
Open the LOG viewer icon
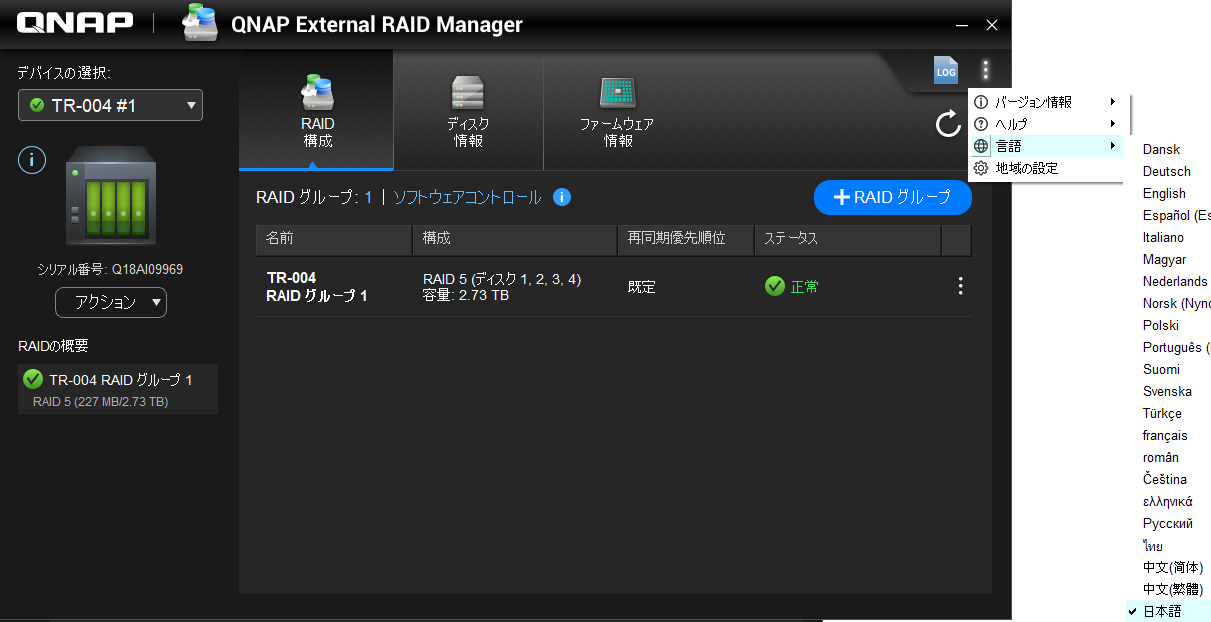(x=945, y=70)
